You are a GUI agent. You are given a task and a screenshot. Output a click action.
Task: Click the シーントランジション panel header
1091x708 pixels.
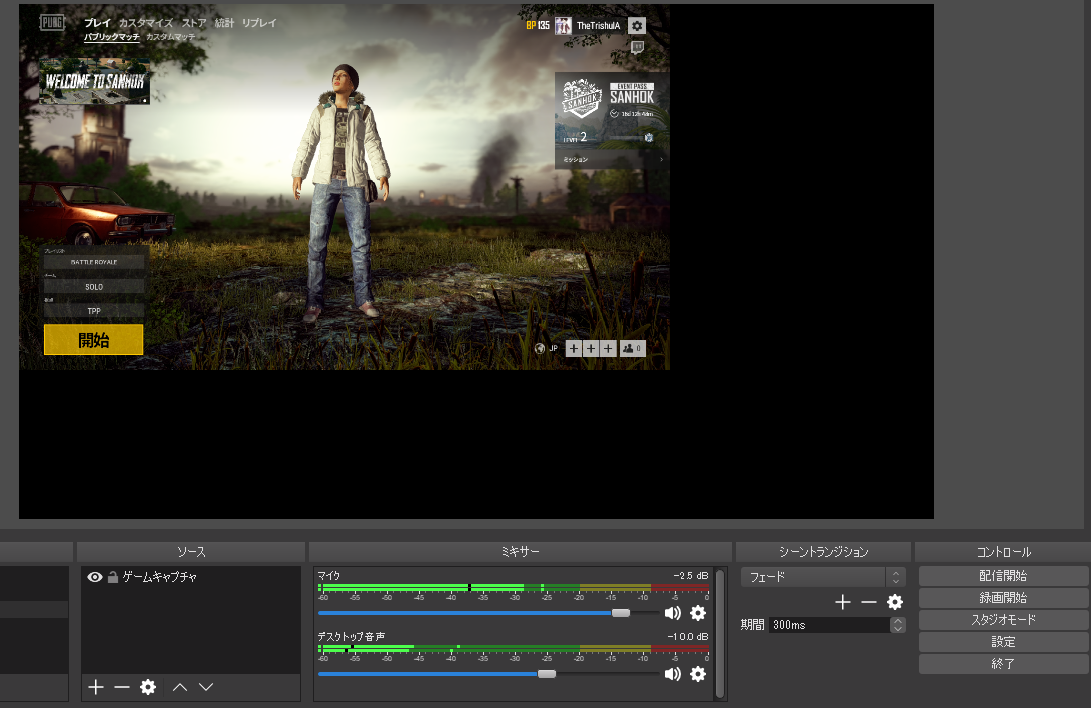[x=823, y=552]
